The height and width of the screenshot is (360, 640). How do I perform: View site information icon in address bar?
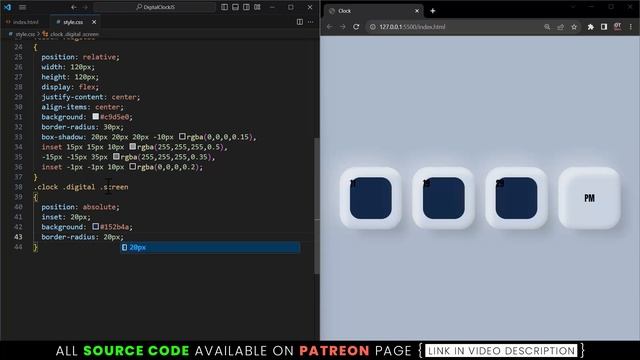[373, 27]
